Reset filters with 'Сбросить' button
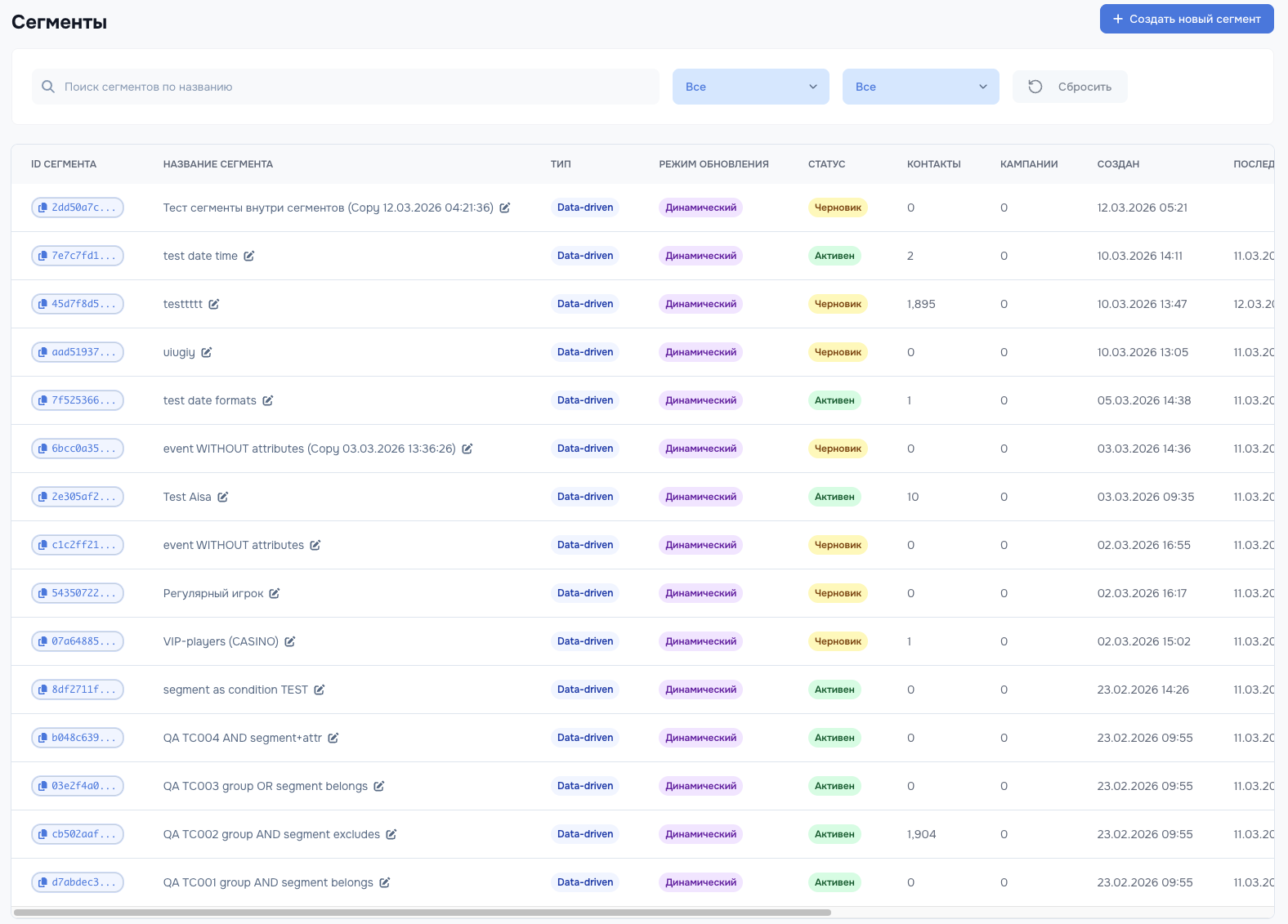Screen dimensions: 1288x924 pyautogui.click(x=1070, y=87)
